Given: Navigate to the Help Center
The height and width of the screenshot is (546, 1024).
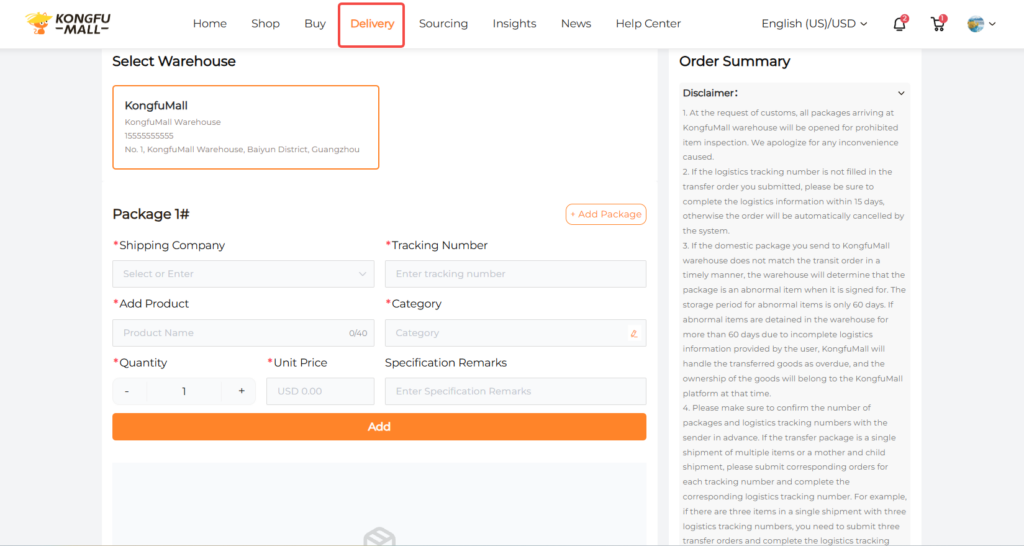Looking at the screenshot, I should [648, 24].
